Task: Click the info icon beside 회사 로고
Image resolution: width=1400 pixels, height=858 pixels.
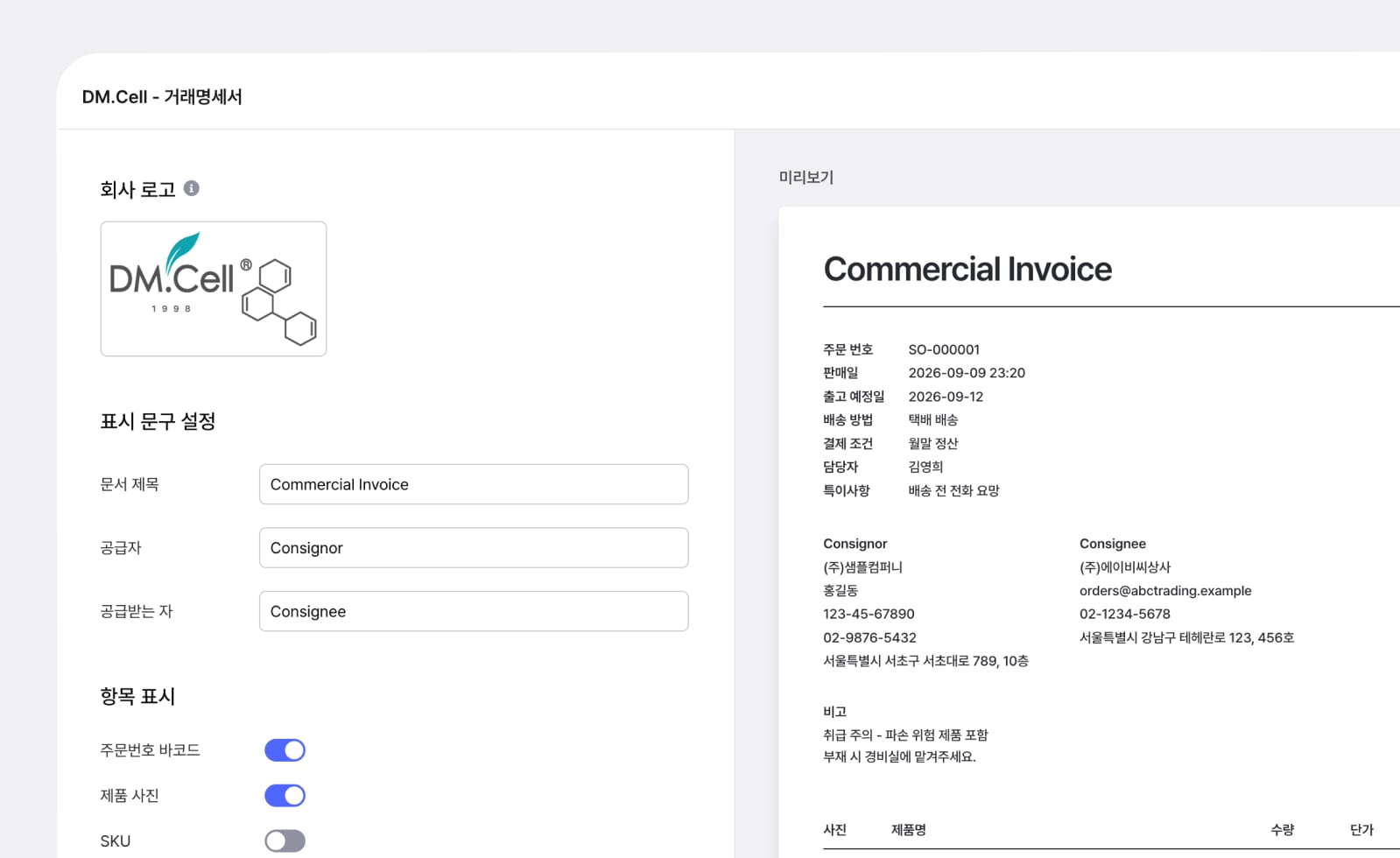Action: (192, 188)
